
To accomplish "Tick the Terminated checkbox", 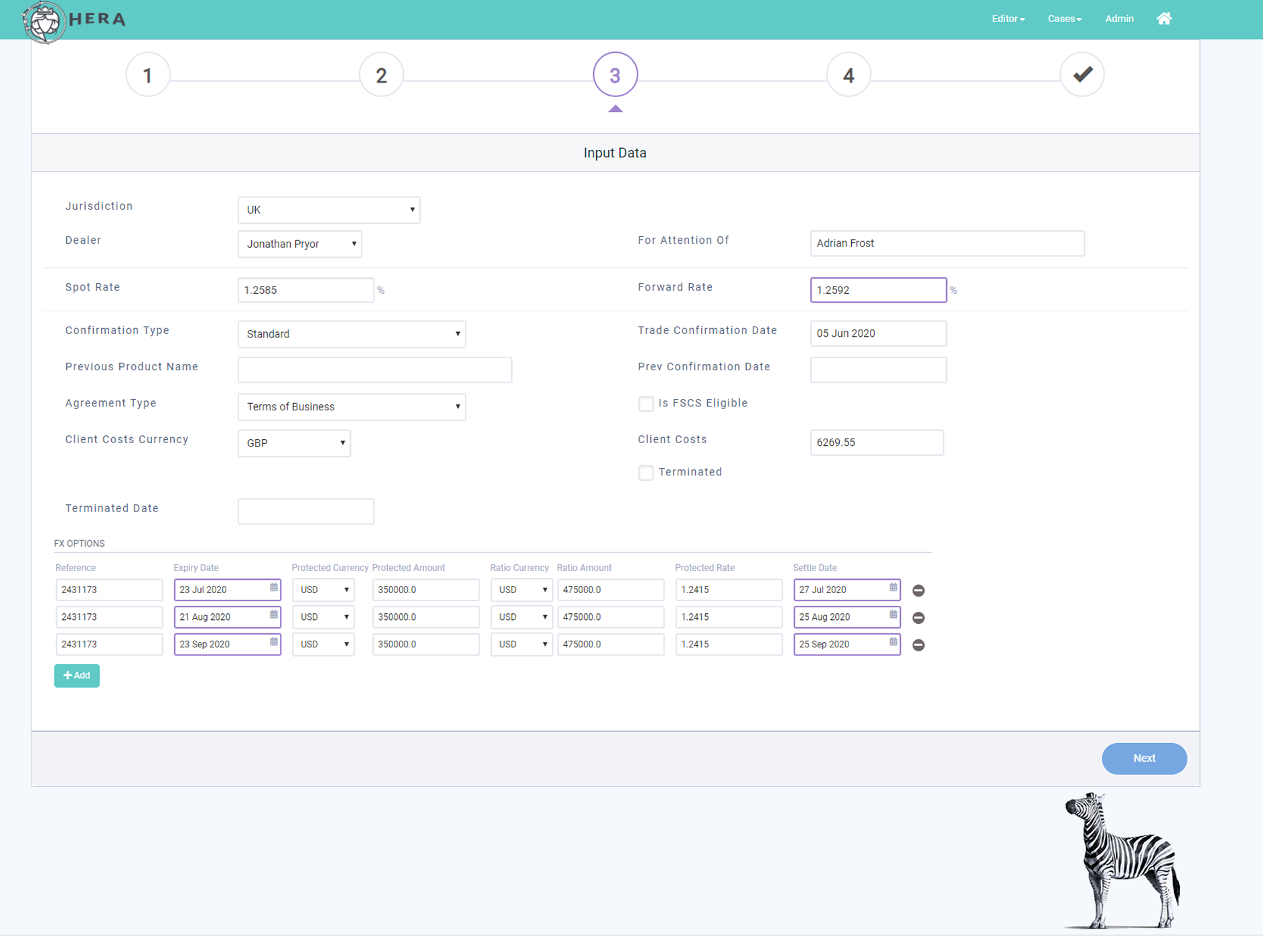I will (x=646, y=473).
